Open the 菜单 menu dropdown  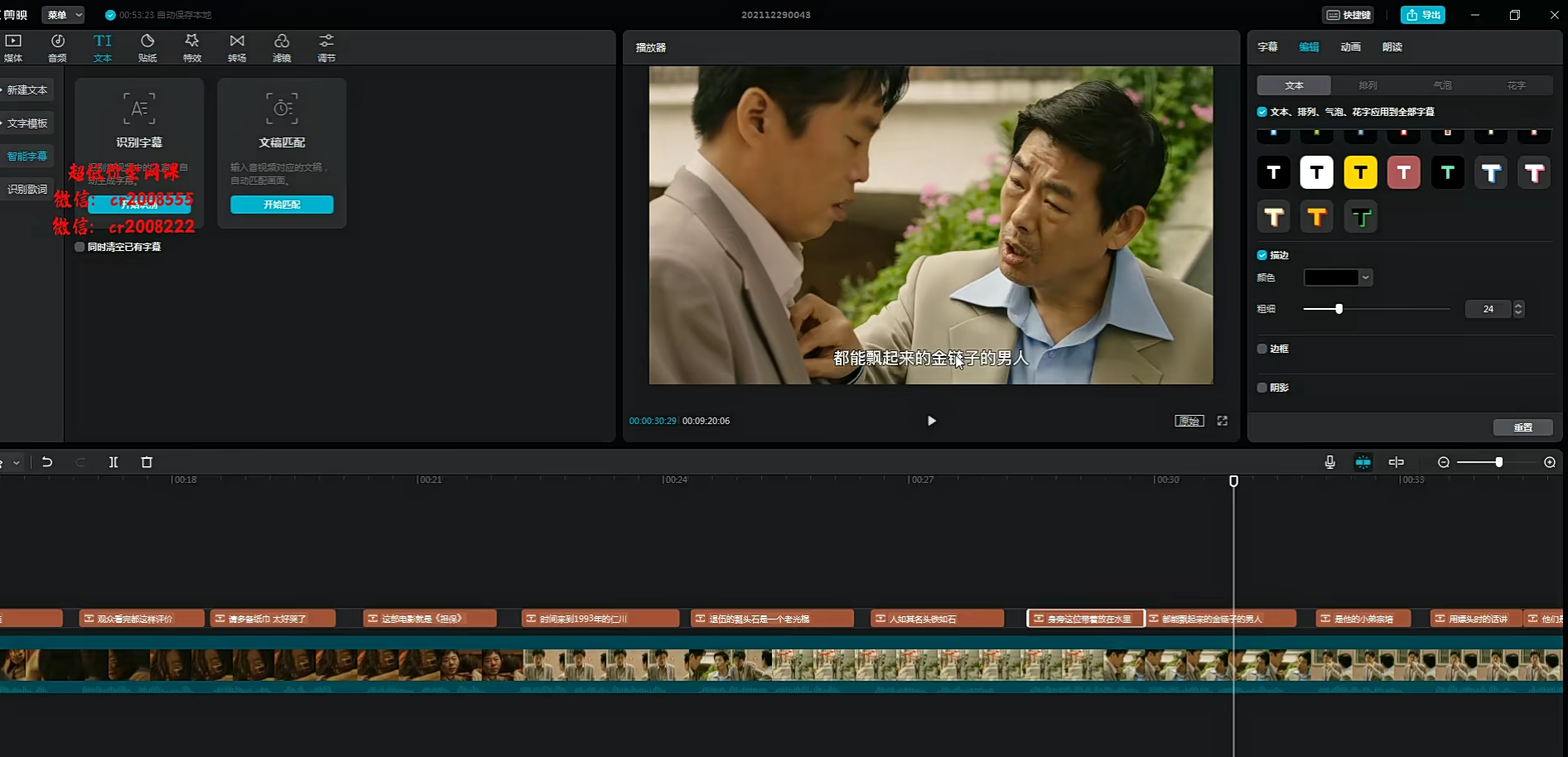click(x=63, y=15)
